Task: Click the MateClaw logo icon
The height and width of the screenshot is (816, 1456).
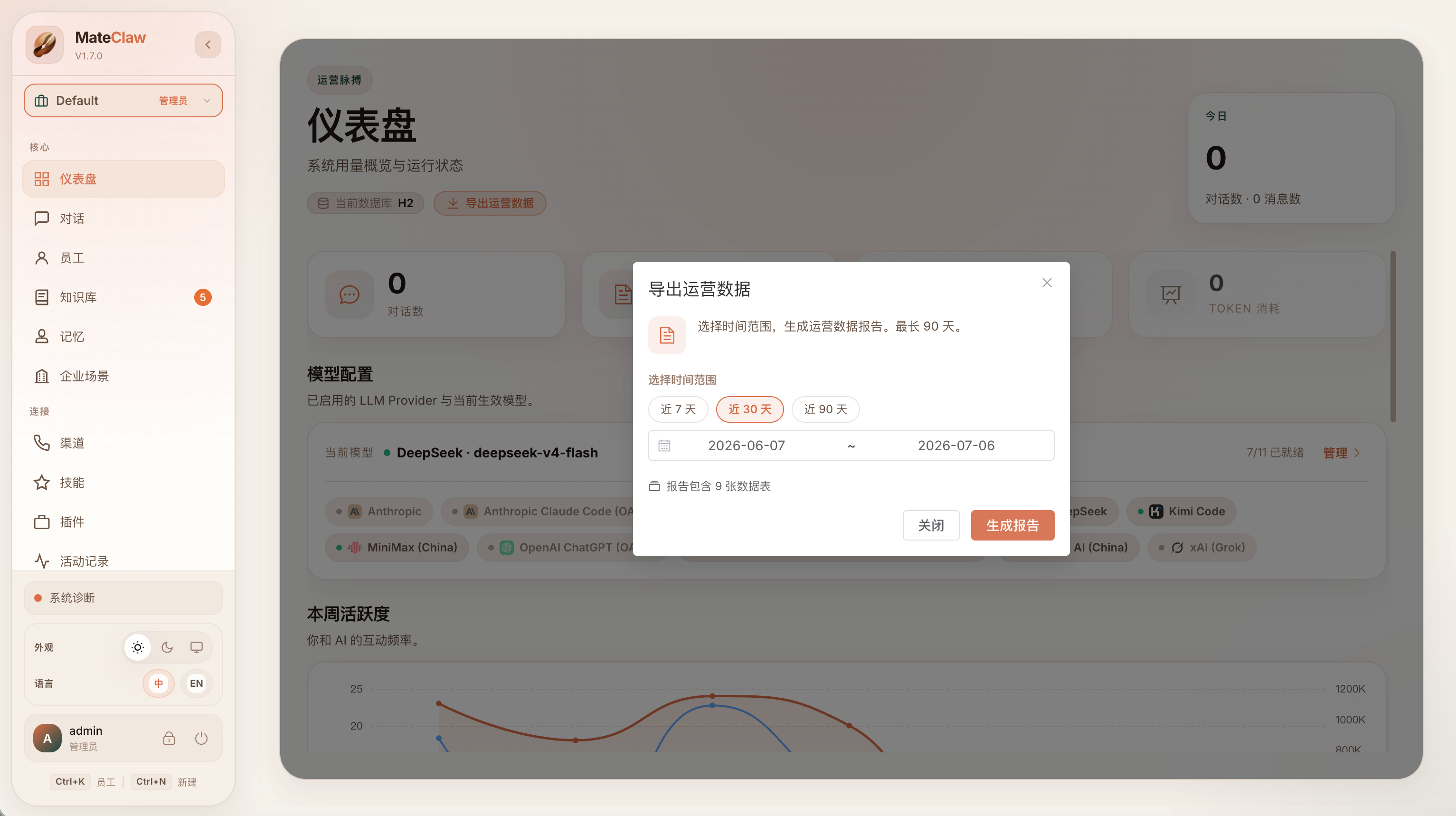Action: (45, 44)
